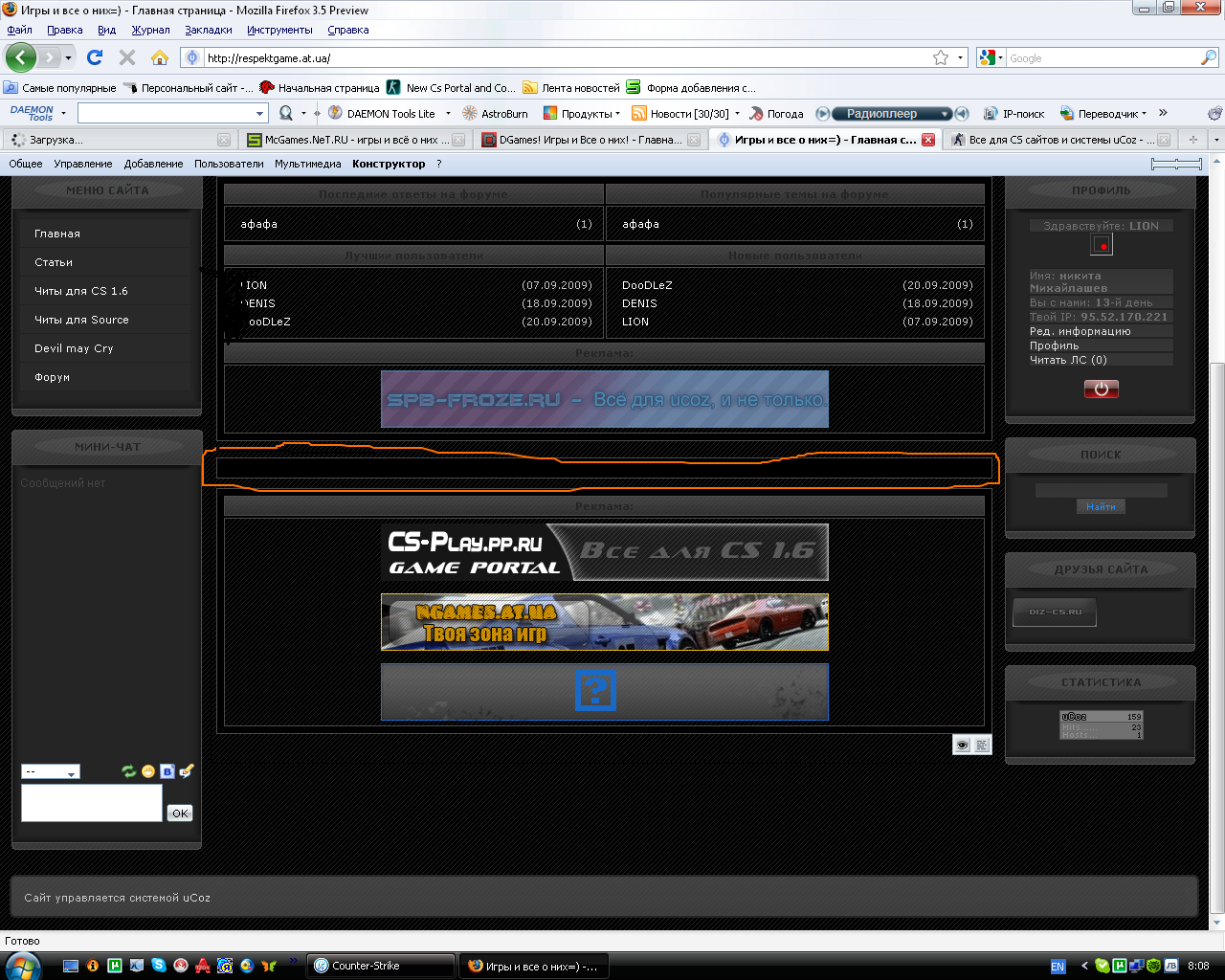The height and width of the screenshot is (980, 1225).
Task: Open the Форум link in the site menu
Action: tap(52, 377)
